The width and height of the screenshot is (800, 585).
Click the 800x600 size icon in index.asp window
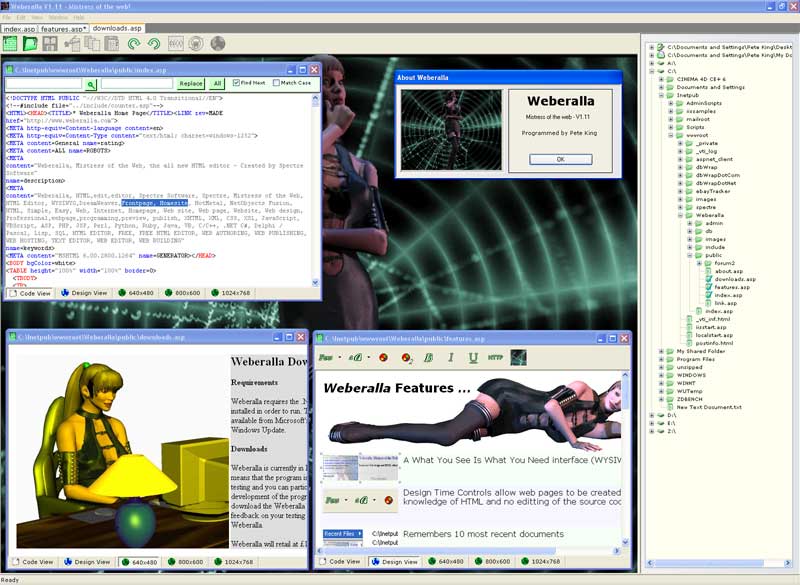pos(169,293)
